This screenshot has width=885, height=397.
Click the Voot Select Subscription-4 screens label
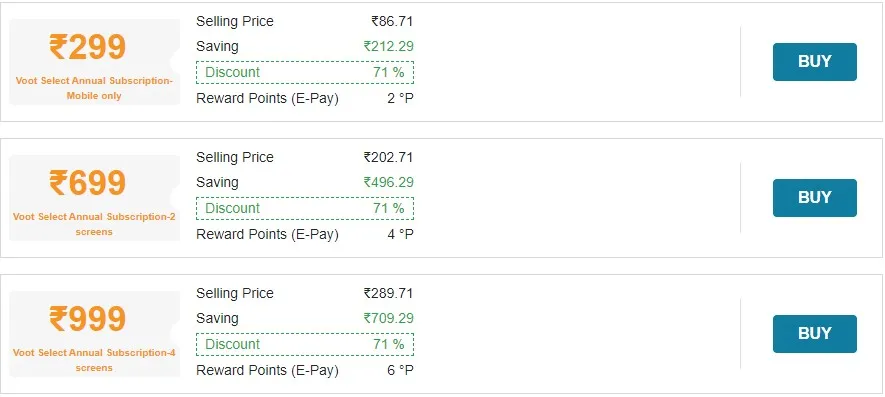[94, 360]
